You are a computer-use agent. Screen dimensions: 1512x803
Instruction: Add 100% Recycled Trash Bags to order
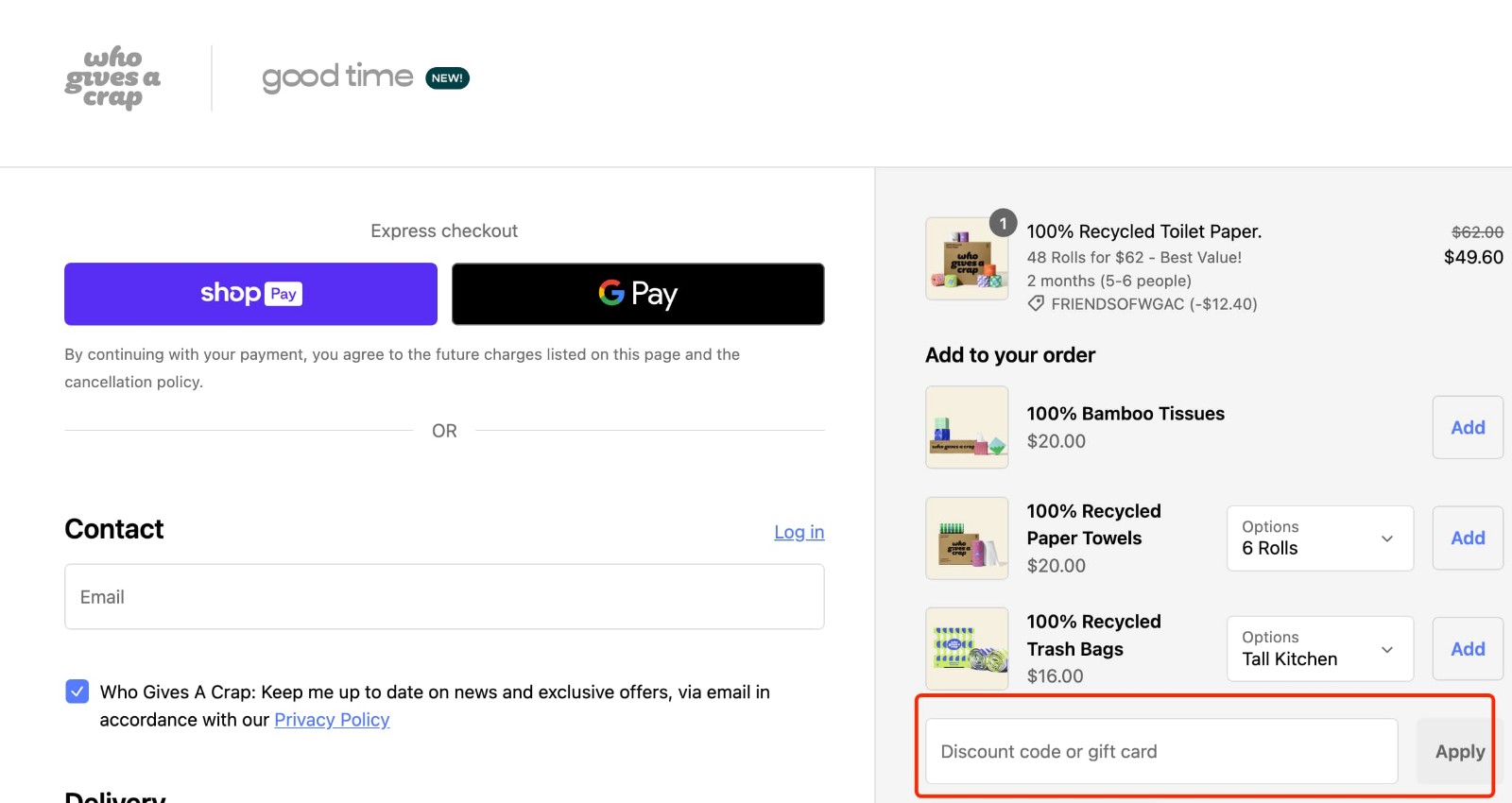1468,649
